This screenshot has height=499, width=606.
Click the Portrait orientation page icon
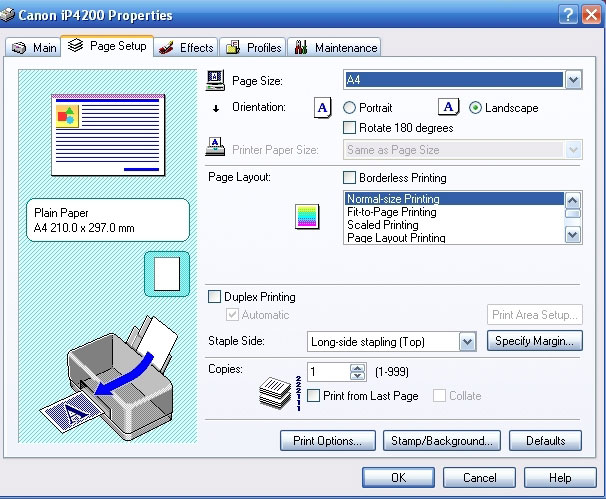322,108
